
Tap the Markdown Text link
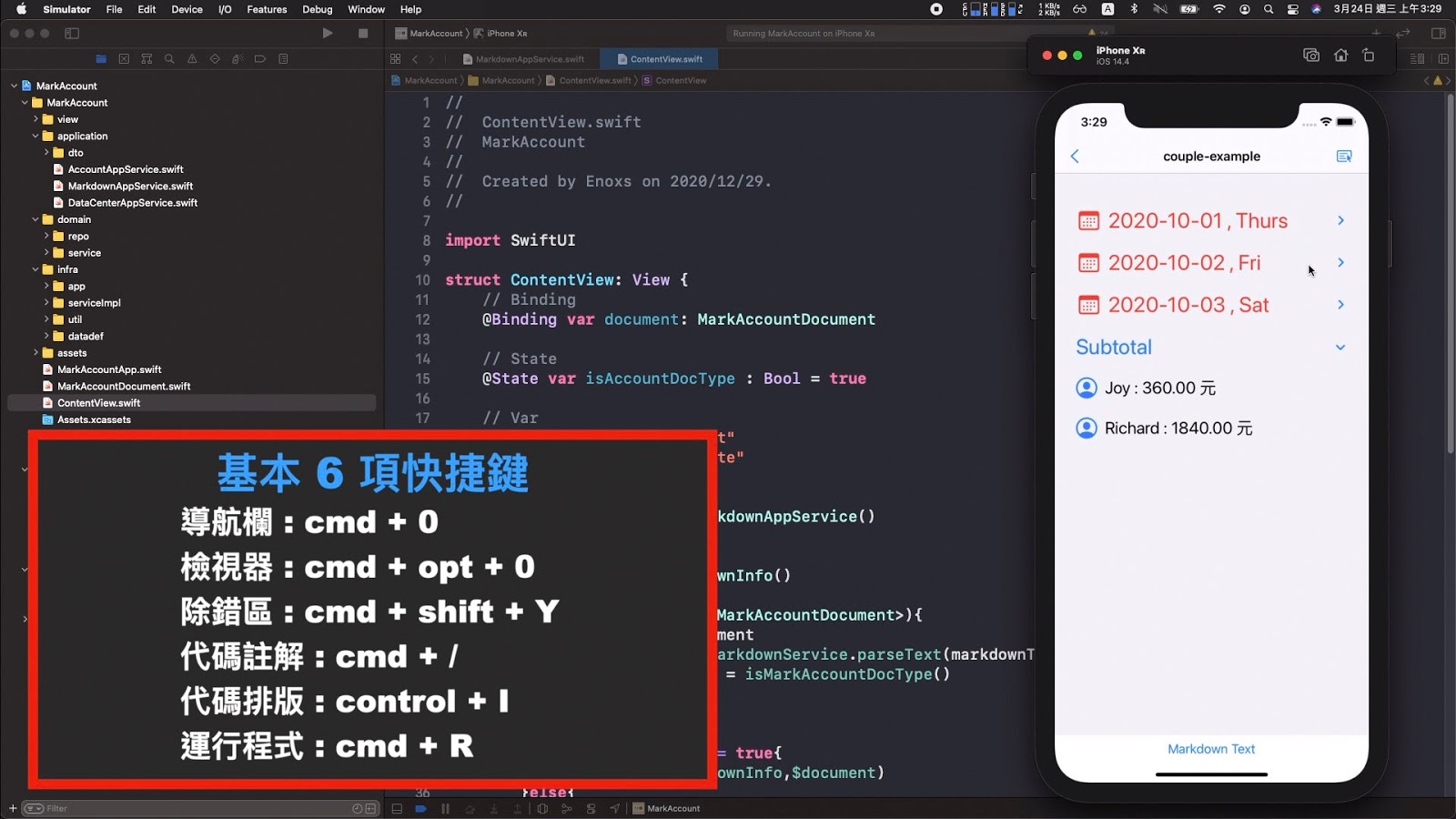1211,749
